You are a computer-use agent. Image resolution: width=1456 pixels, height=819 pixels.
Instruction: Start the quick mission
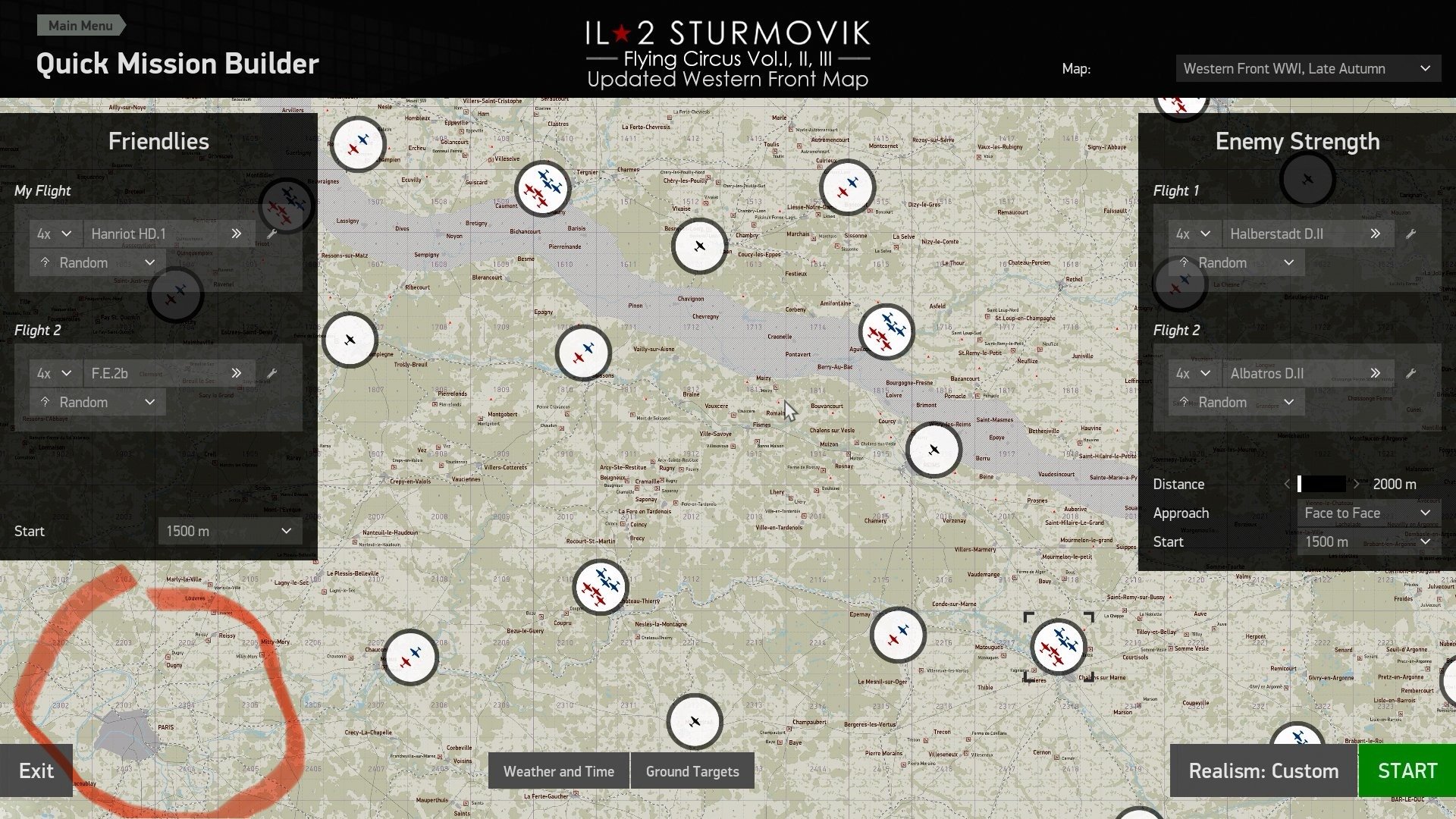pyautogui.click(x=1407, y=770)
